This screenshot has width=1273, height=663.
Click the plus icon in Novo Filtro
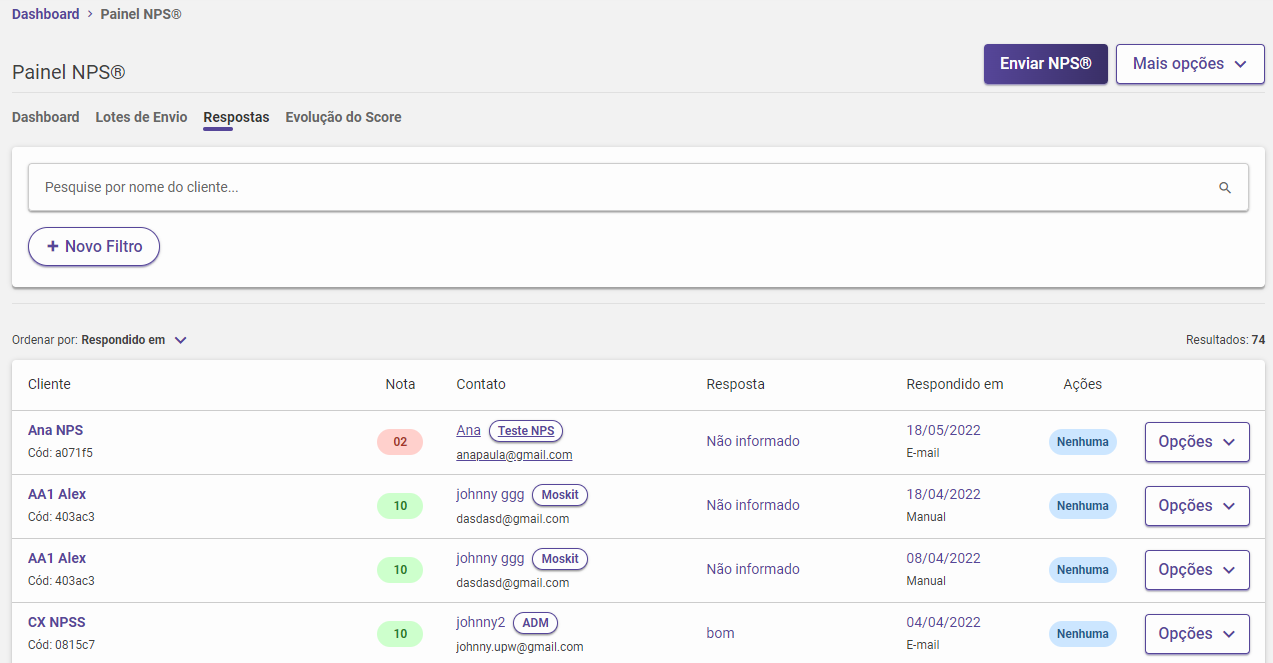pyautogui.click(x=53, y=246)
